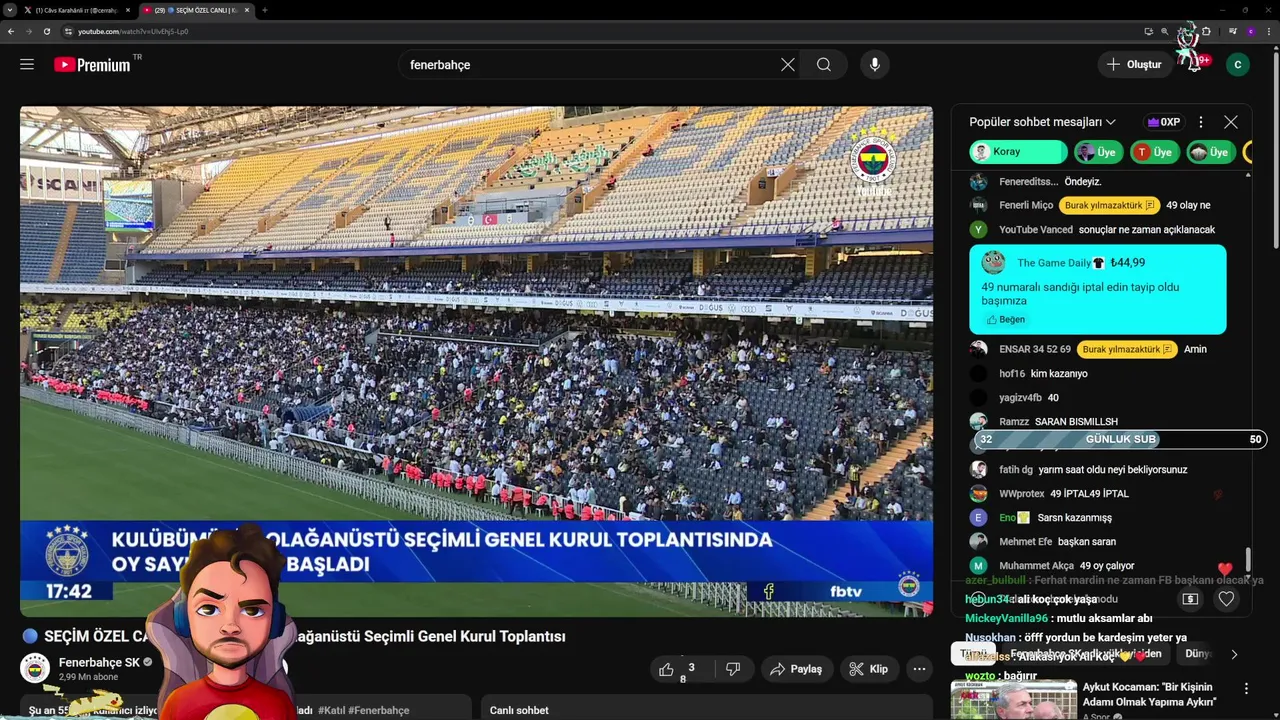Open the YouTube hamburger guide menu
The height and width of the screenshot is (720, 1280).
[27, 64]
